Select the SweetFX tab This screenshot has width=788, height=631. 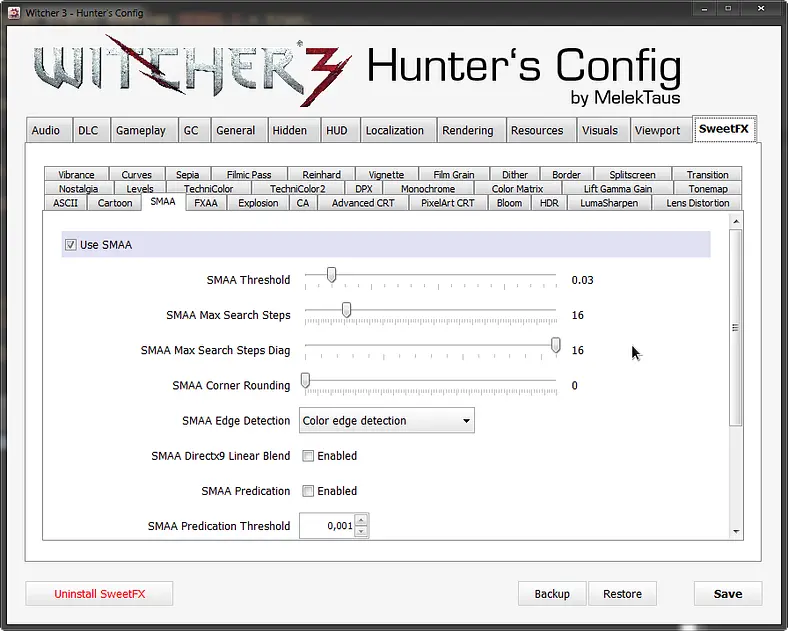point(724,129)
